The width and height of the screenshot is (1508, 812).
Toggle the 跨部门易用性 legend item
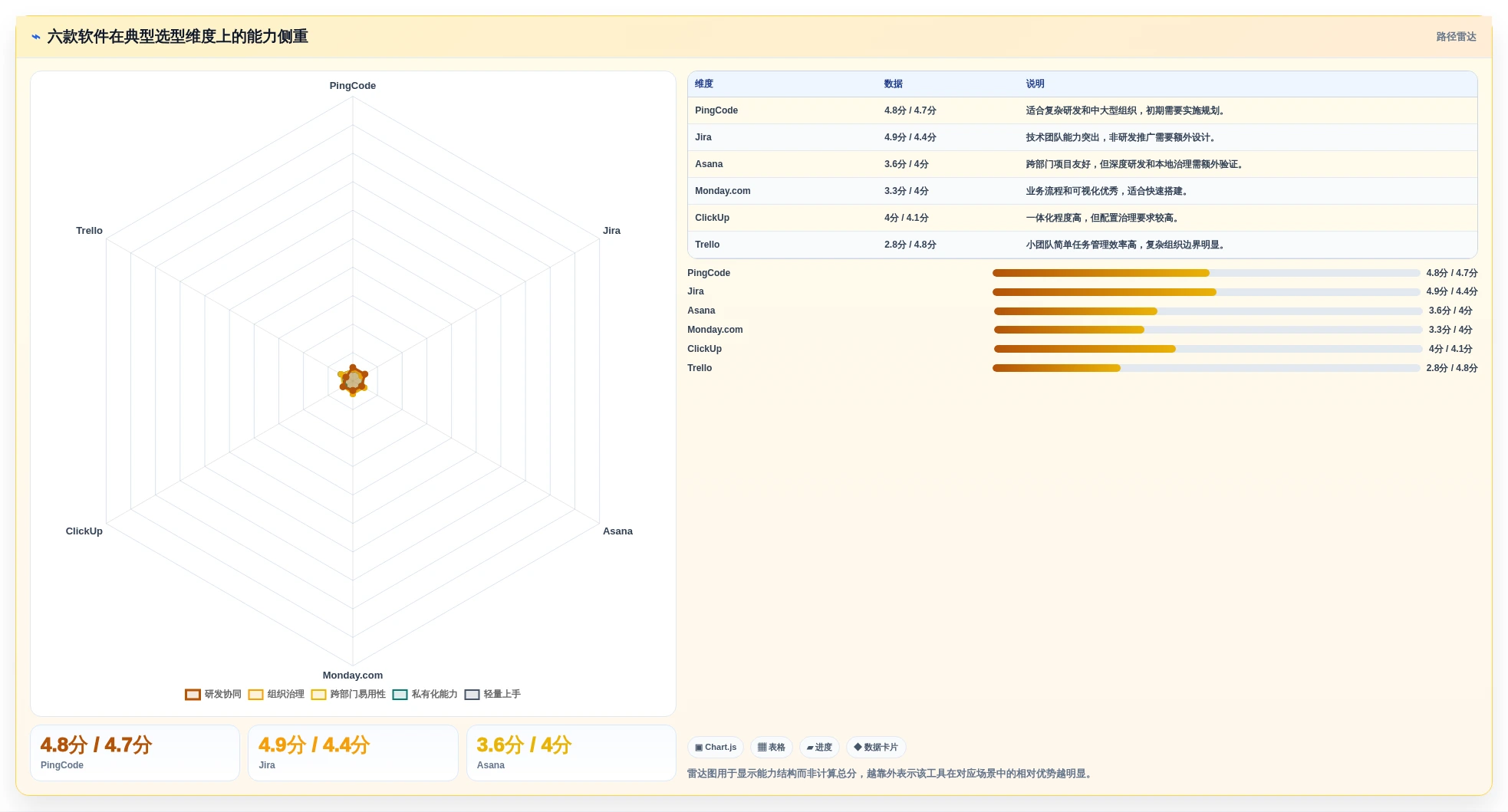click(x=348, y=694)
